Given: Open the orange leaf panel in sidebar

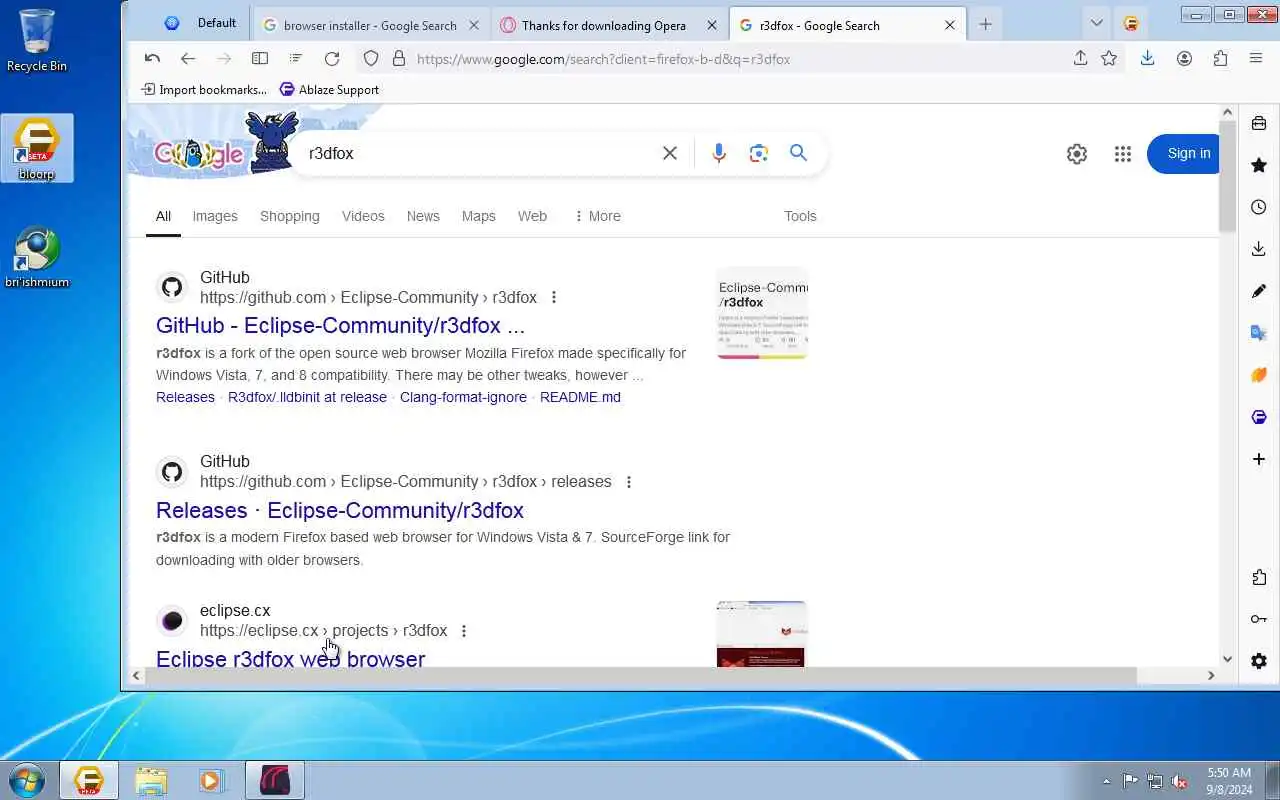Looking at the screenshot, I should (1259, 375).
